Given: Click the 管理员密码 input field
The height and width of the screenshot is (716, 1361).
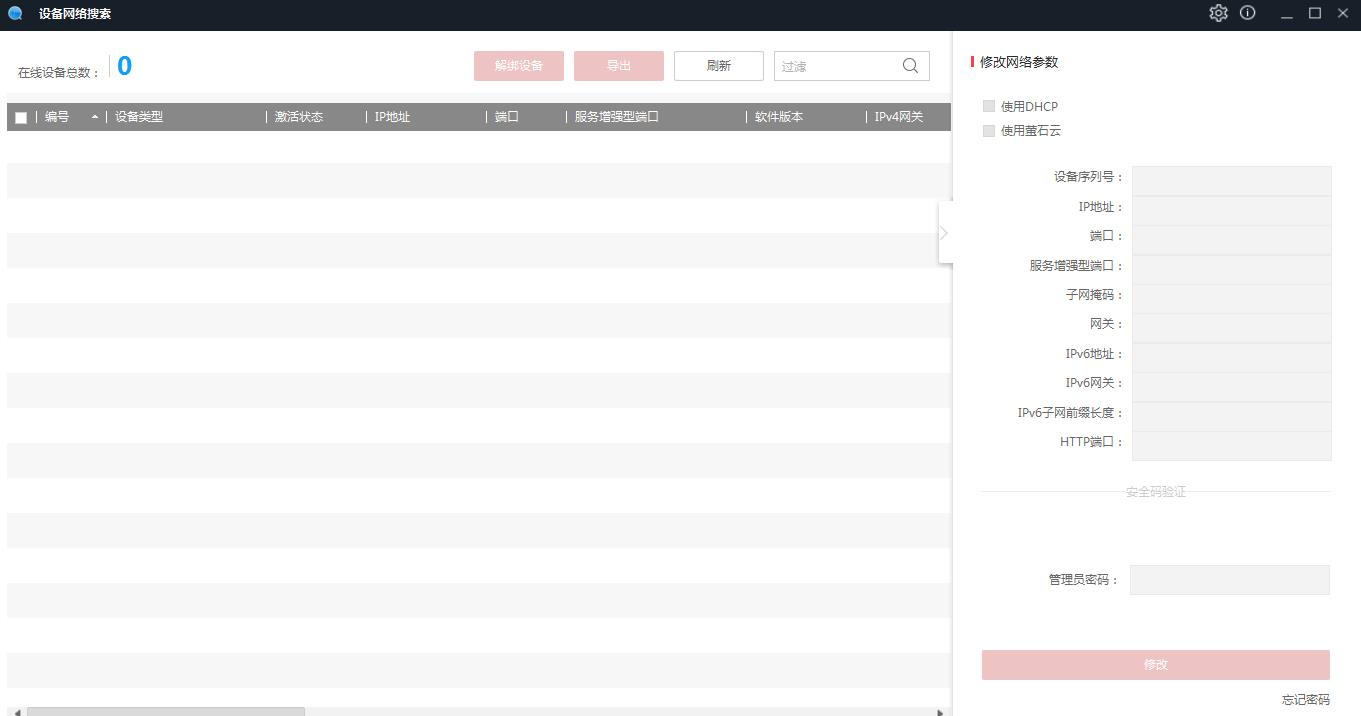Looking at the screenshot, I should 1230,580.
